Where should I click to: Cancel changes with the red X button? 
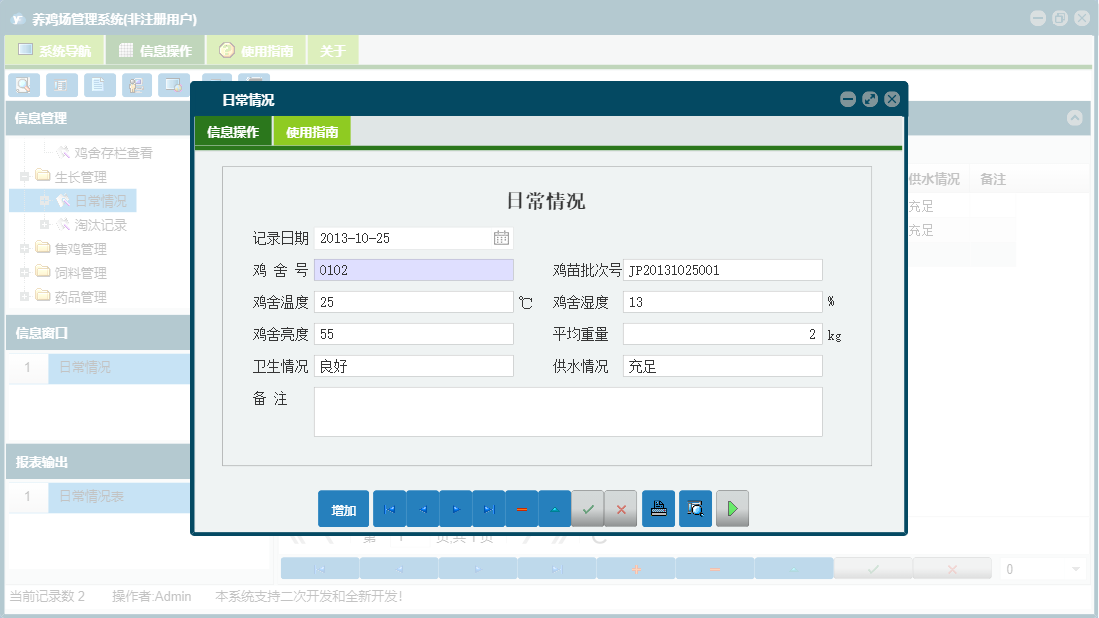click(621, 509)
